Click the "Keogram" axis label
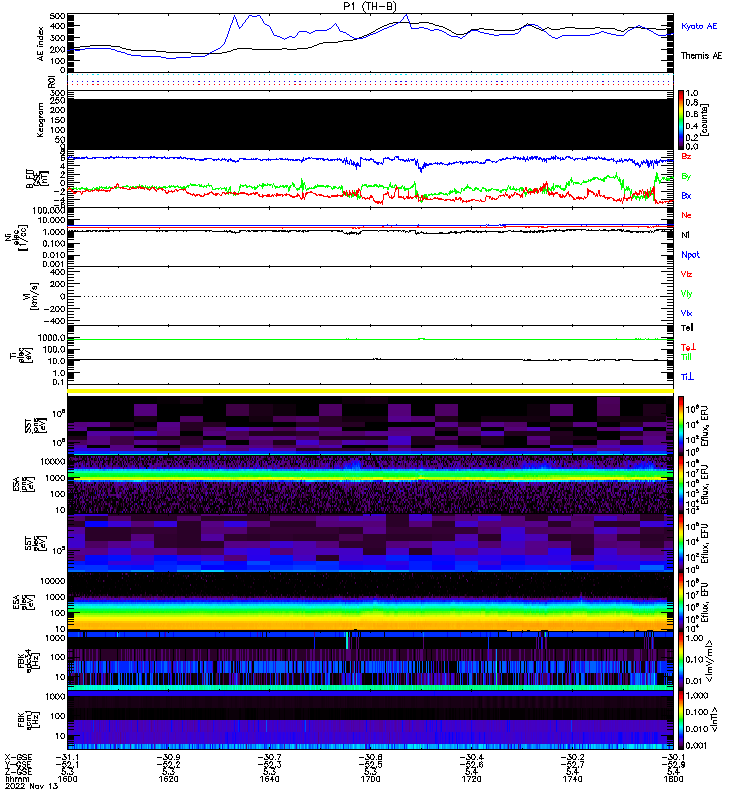750x800 pixels. pos(41,120)
